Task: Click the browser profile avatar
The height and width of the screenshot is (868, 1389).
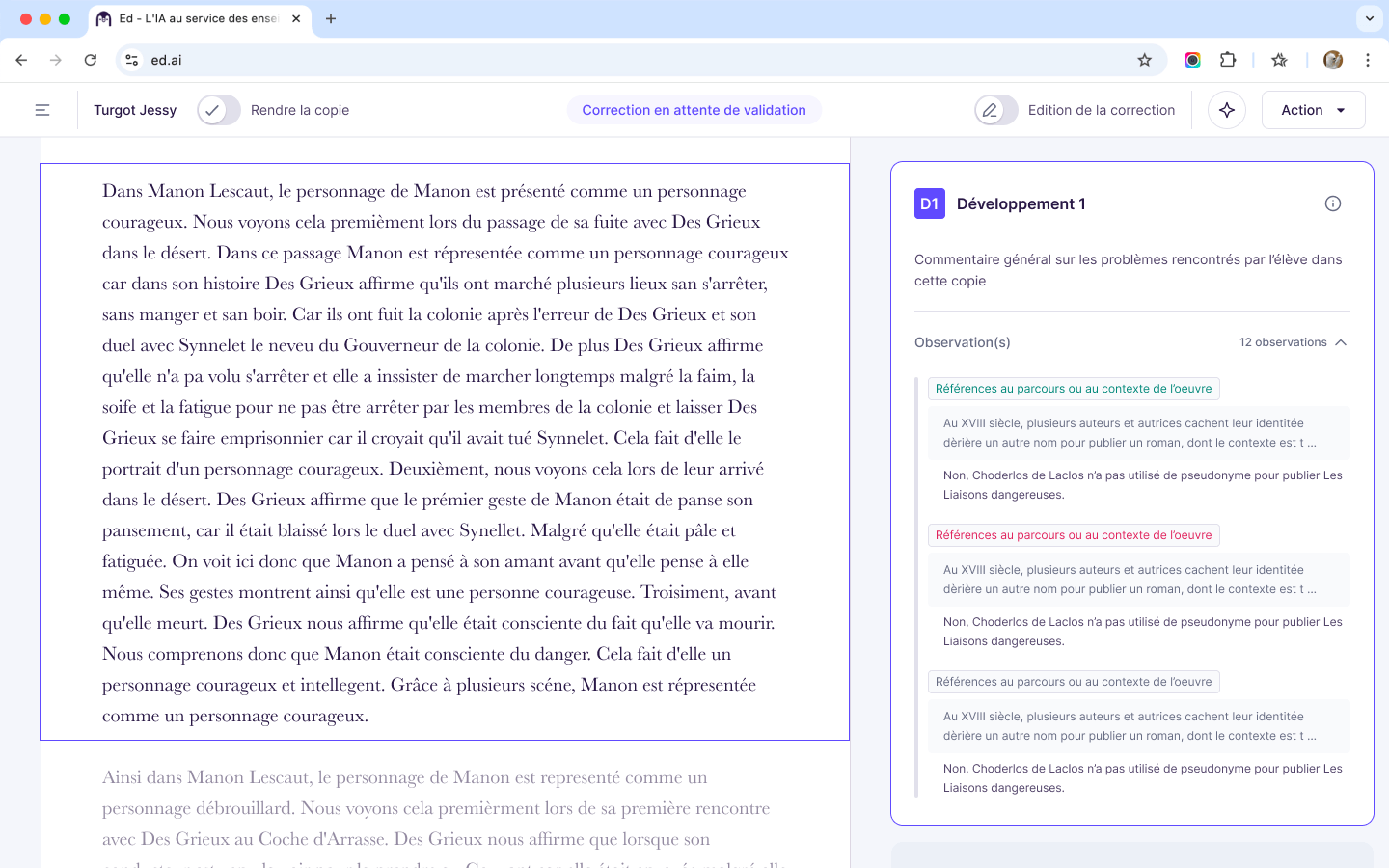Action: pos(1333,60)
